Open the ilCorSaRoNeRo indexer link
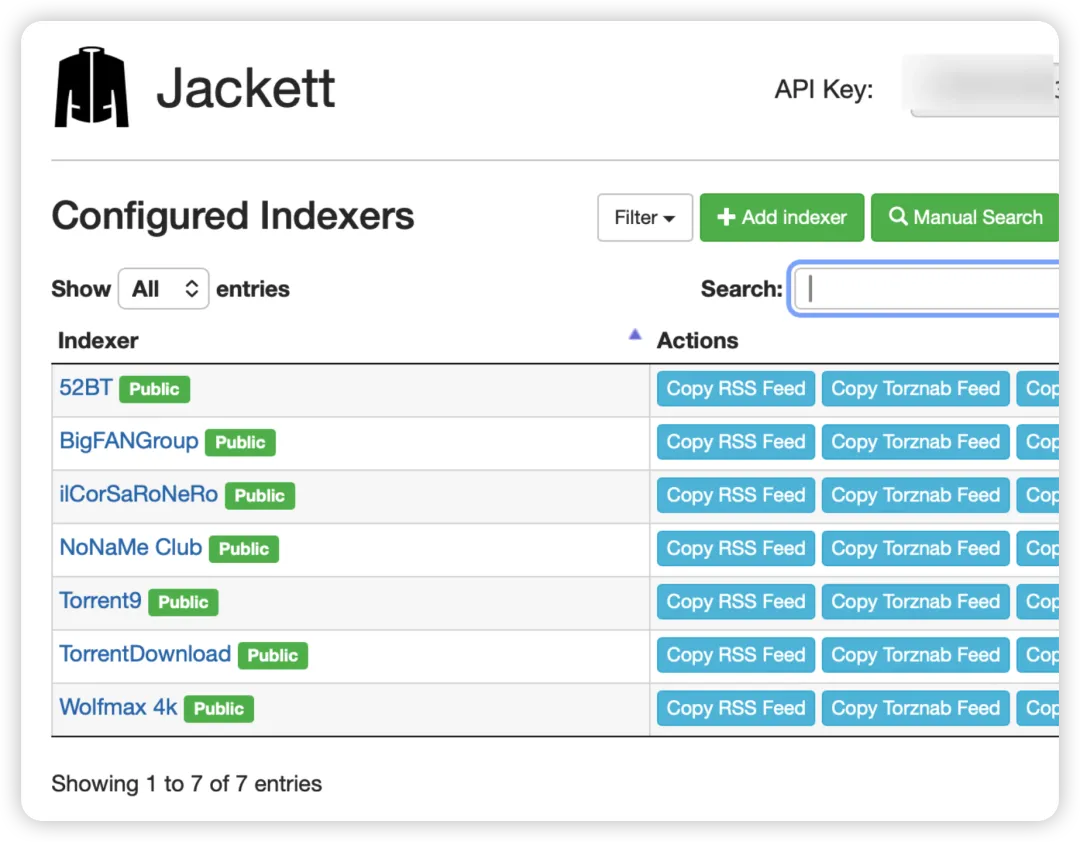The image size is (1080, 842). [x=138, y=494]
